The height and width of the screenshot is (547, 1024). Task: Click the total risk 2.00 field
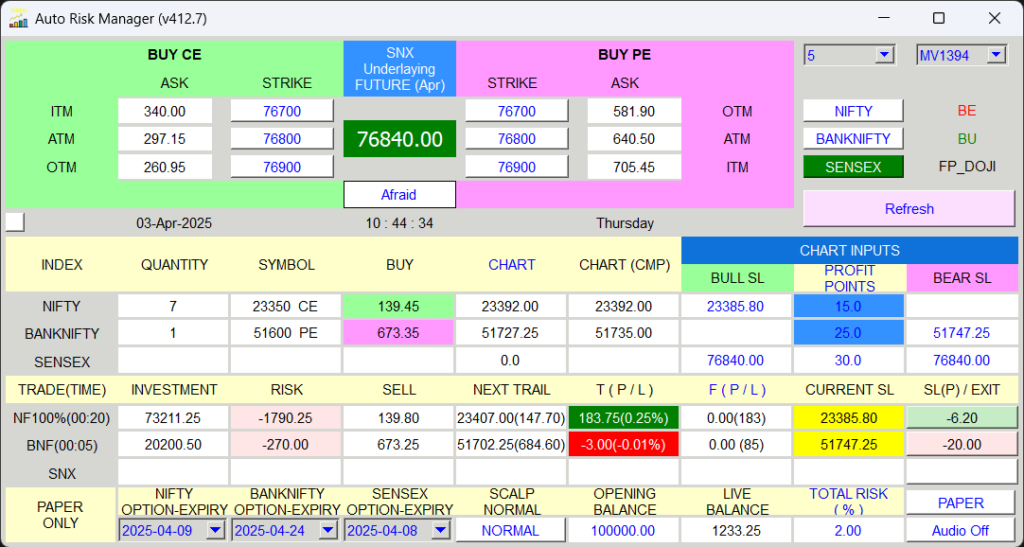coord(849,531)
